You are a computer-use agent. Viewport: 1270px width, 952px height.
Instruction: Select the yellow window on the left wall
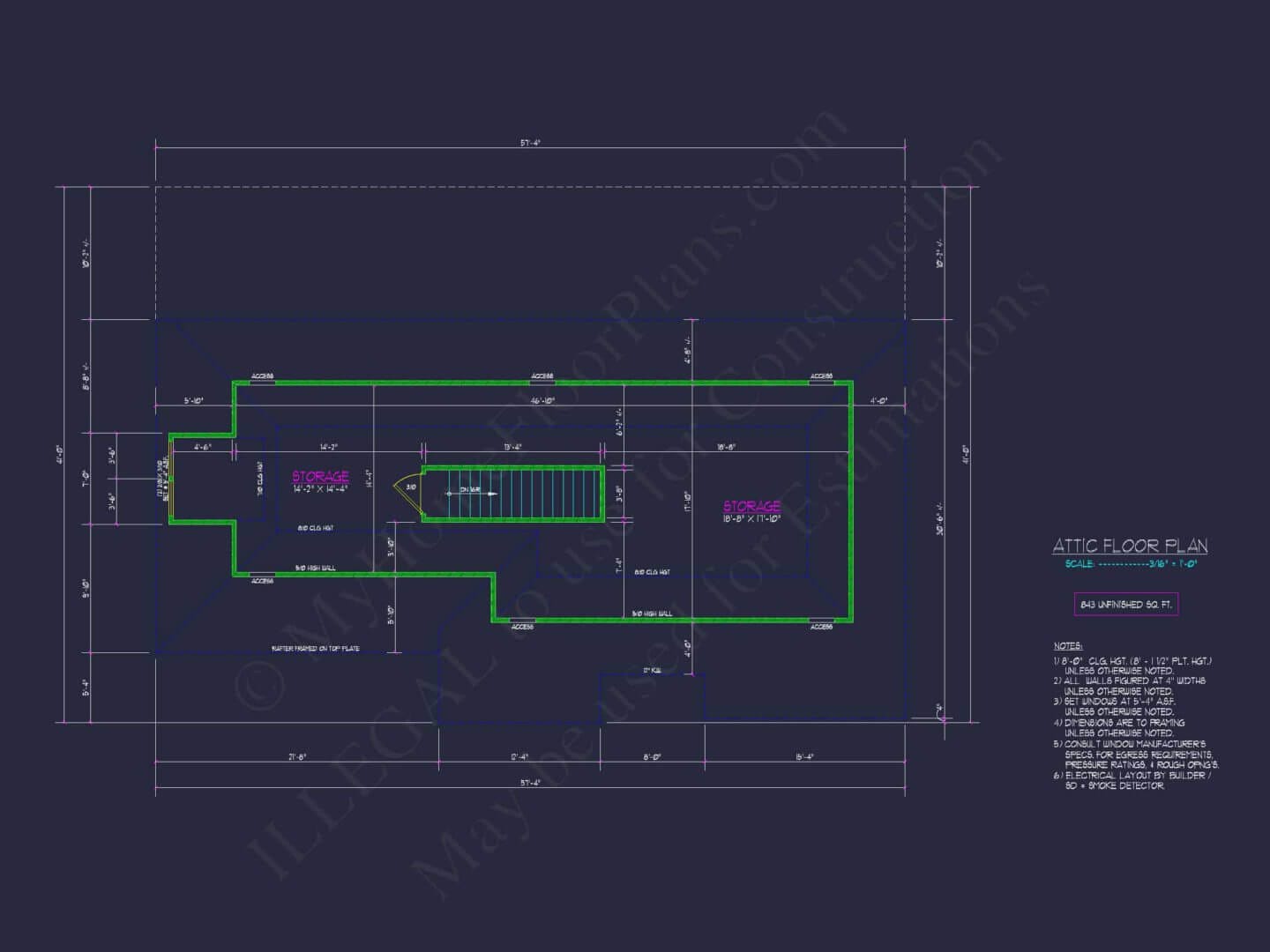coord(172,480)
